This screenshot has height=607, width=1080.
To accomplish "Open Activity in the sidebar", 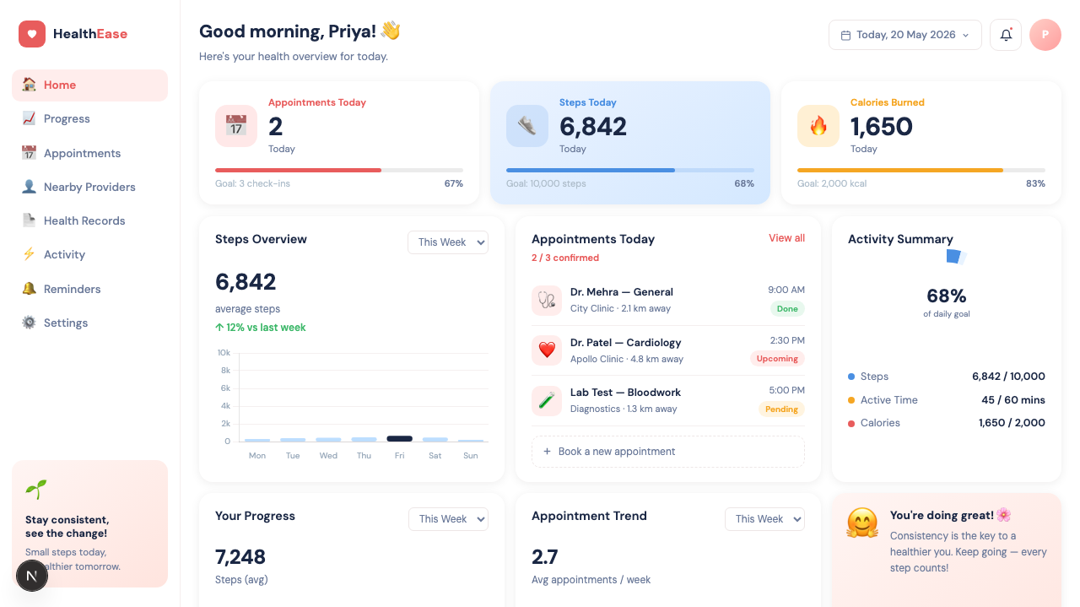I will point(90,254).
